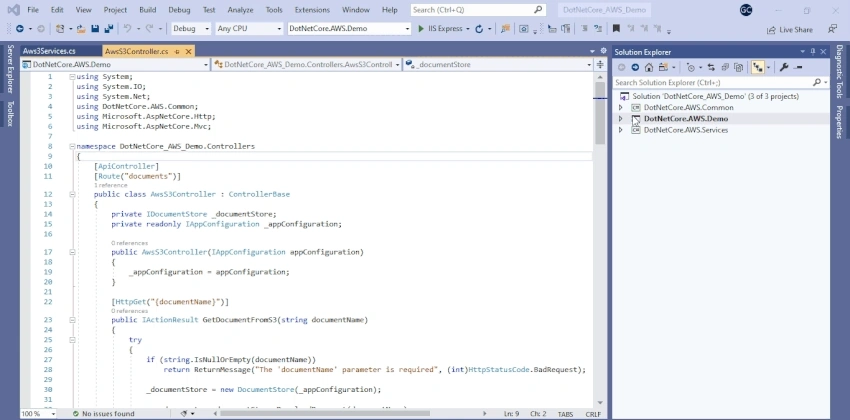The image size is (850, 420).
Task: Click the Visual Studio logo icon
Action: 14,10
